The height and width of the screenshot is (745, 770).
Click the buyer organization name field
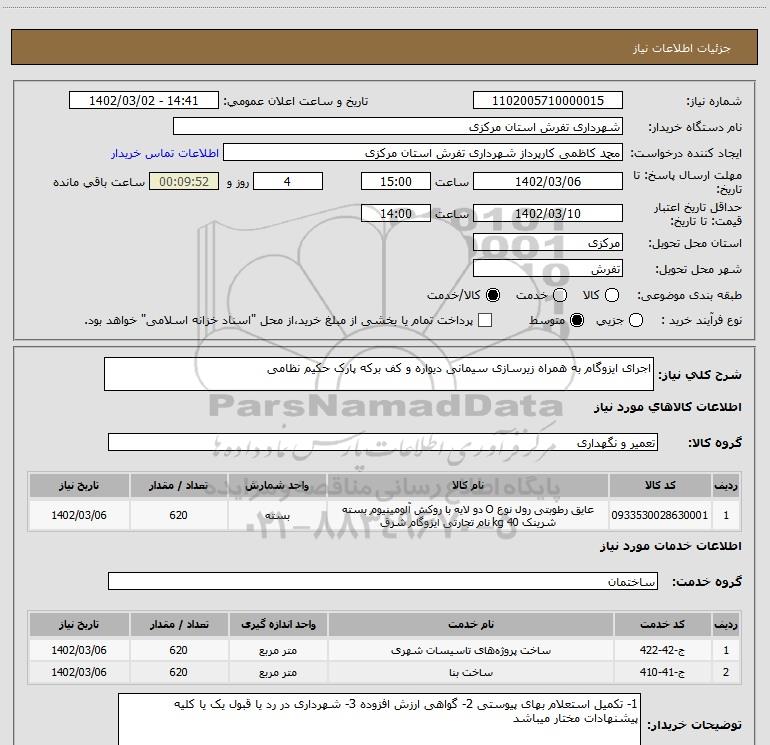coord(398,127)
